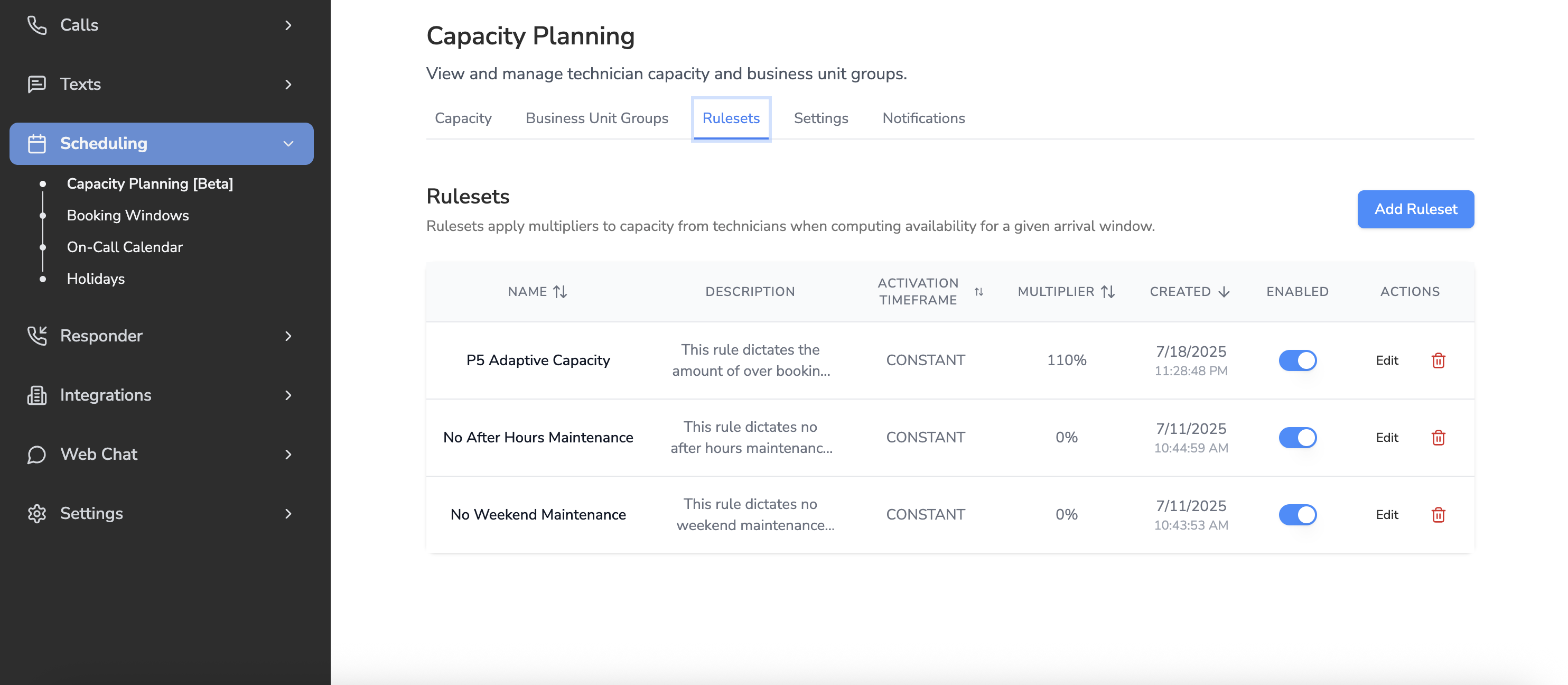The image size is (1568, 685).
Task: Click trash icon for No Weekend Maintenance
Action: pyautogui.click(x=1438, y=514)
